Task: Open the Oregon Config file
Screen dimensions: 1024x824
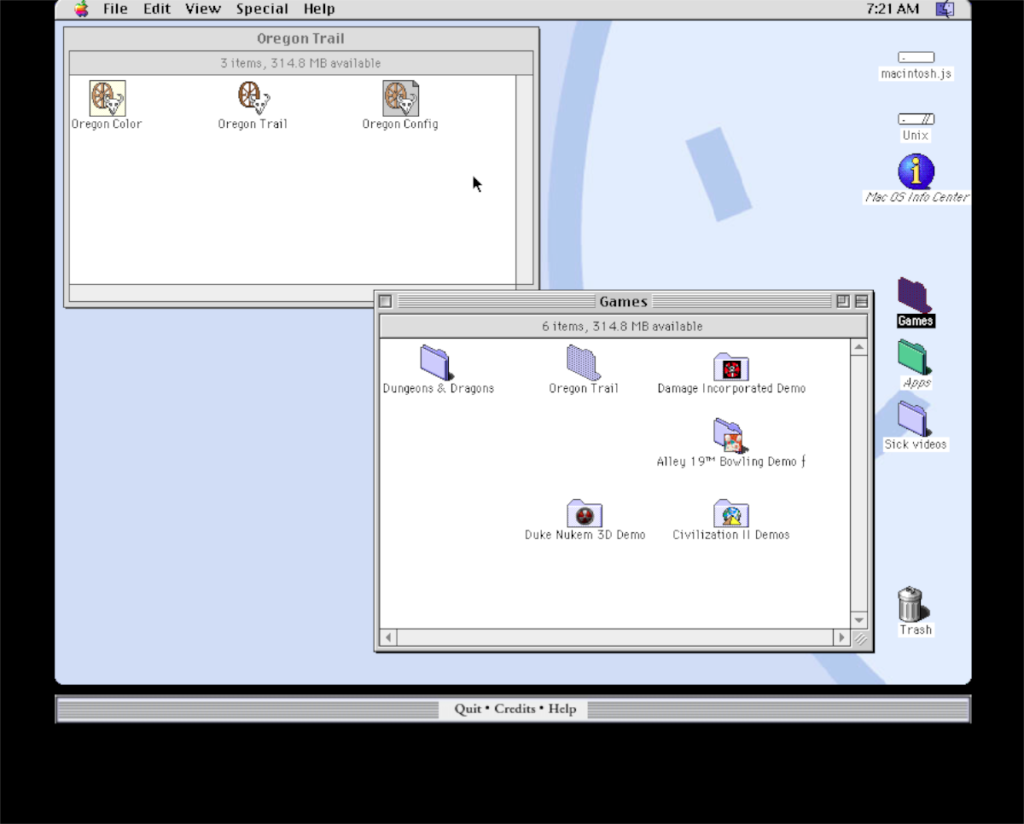Action: coord(399,97)
